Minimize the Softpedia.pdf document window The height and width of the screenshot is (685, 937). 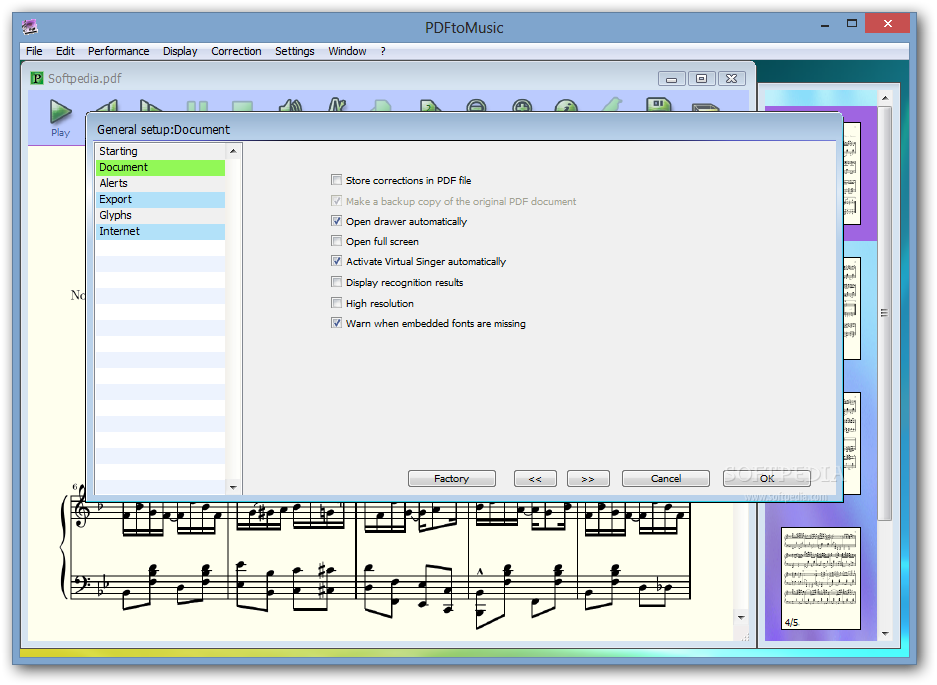[672, 79]
